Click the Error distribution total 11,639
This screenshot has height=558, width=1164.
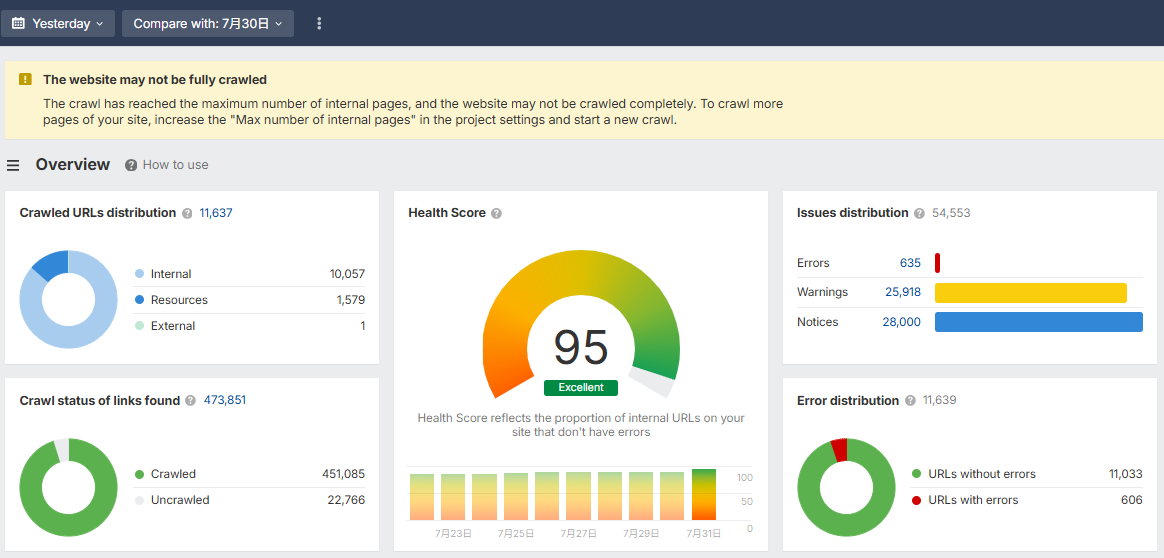pyautogui.click(x=940, y=400)
